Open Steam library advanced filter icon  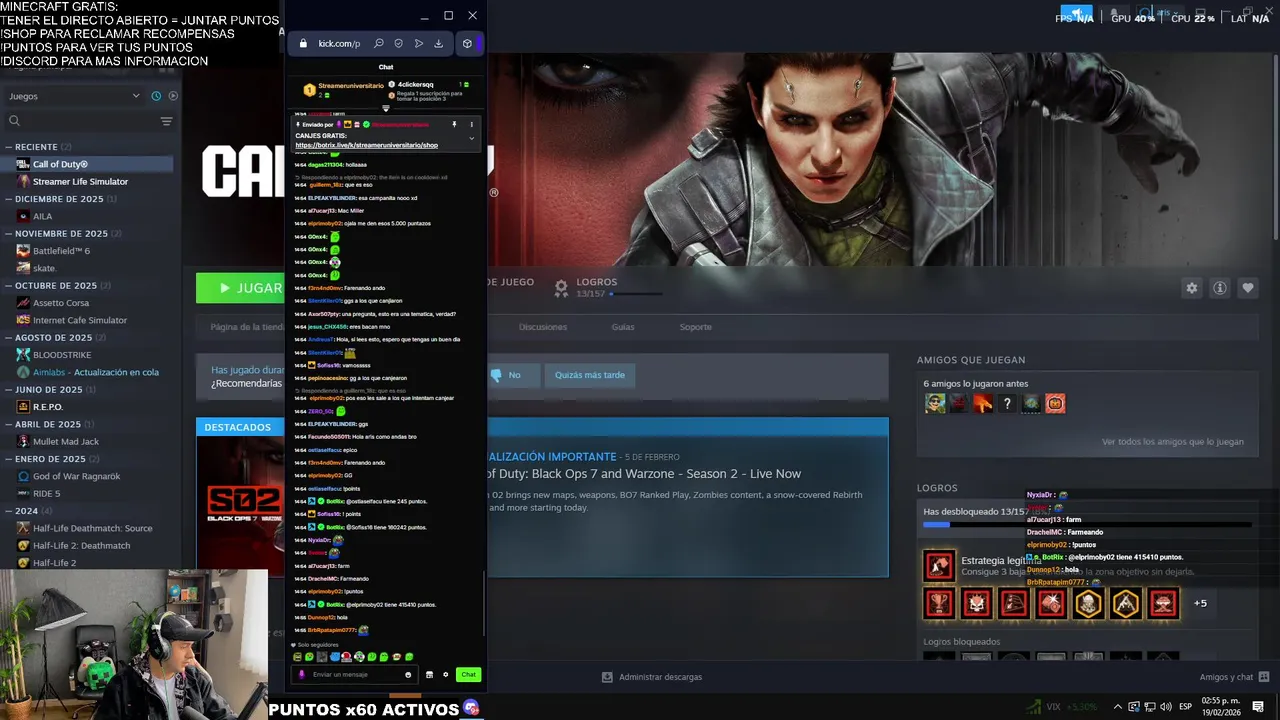point(166,121)
